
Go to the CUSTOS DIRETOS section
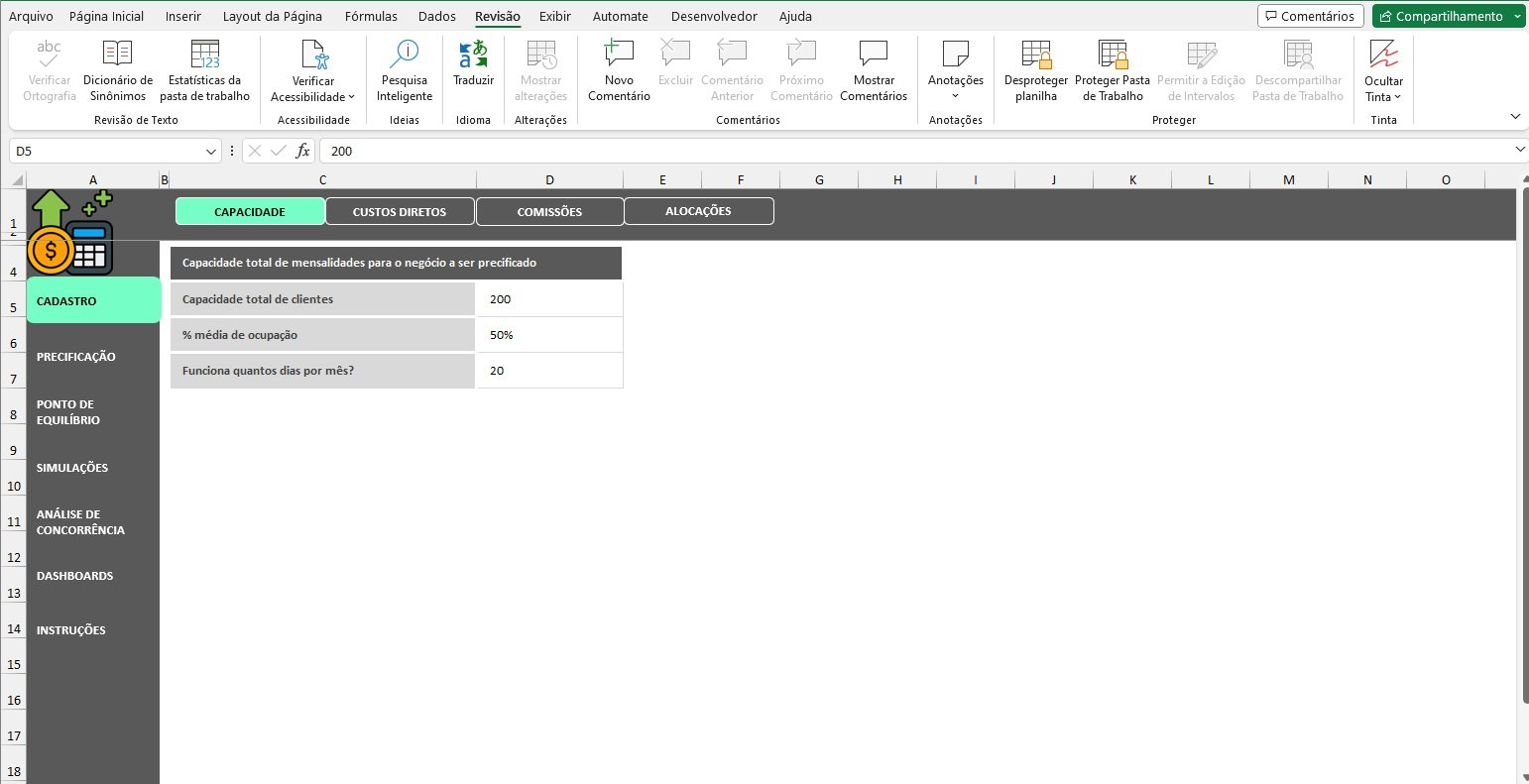400,212
